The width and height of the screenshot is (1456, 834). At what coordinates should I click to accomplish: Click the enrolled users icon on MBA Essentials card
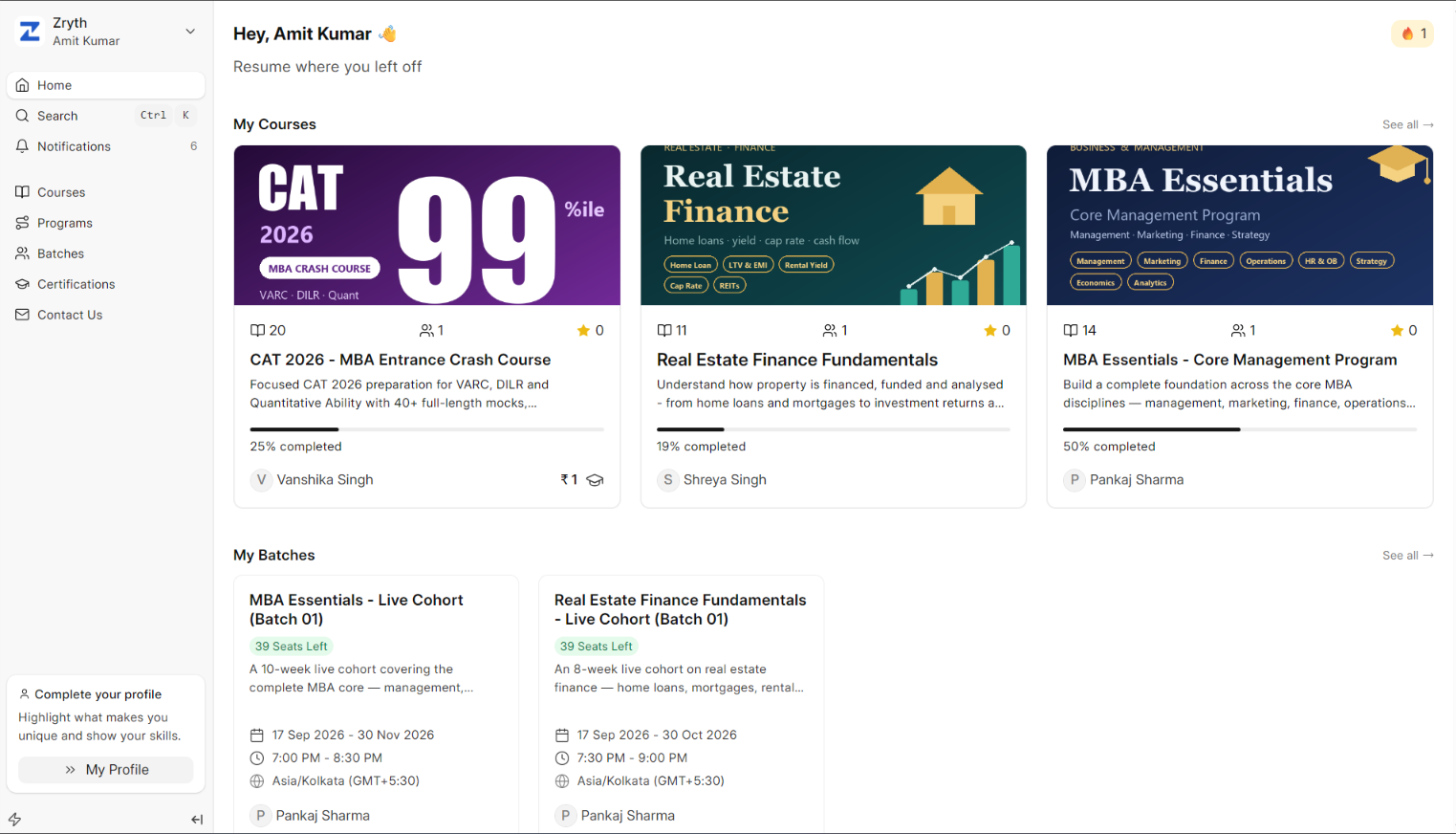click(1238, 330)
